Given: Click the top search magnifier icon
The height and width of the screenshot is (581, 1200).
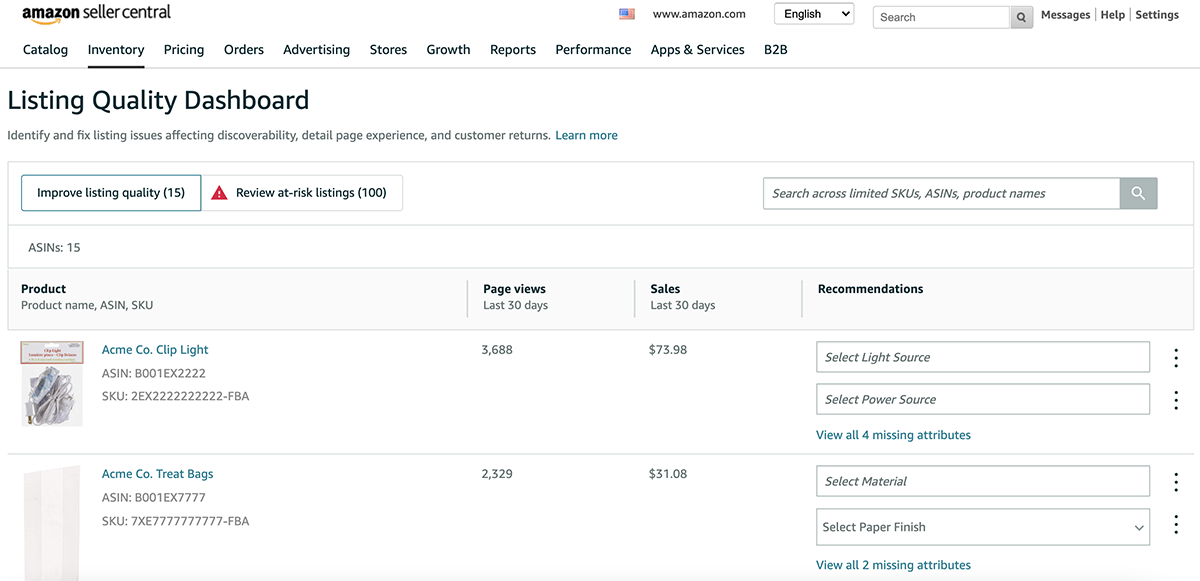Looking at the screenshot, I should (x=1021, y=17).
